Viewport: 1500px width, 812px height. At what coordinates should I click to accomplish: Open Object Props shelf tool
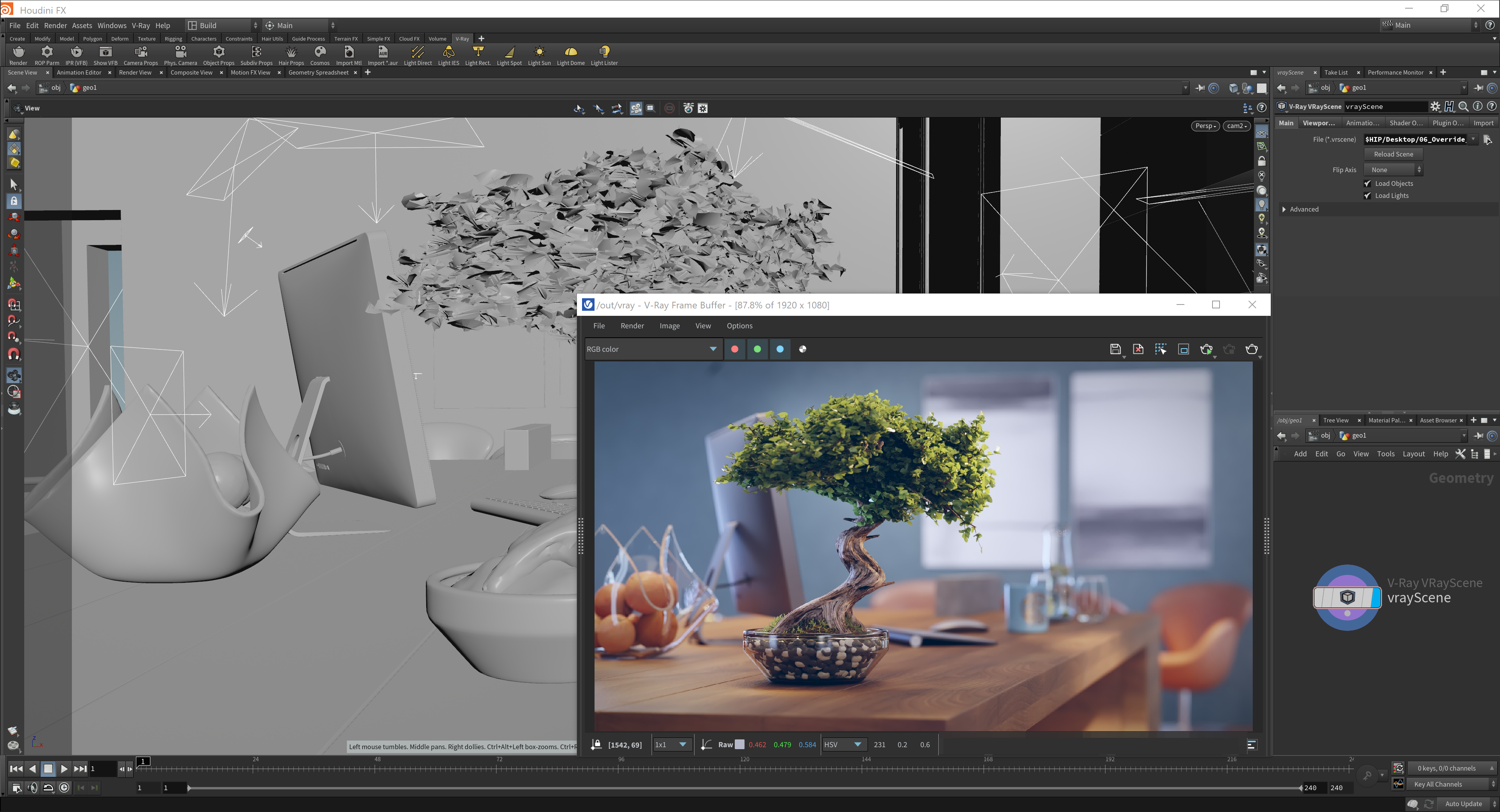tap(218, 55)
